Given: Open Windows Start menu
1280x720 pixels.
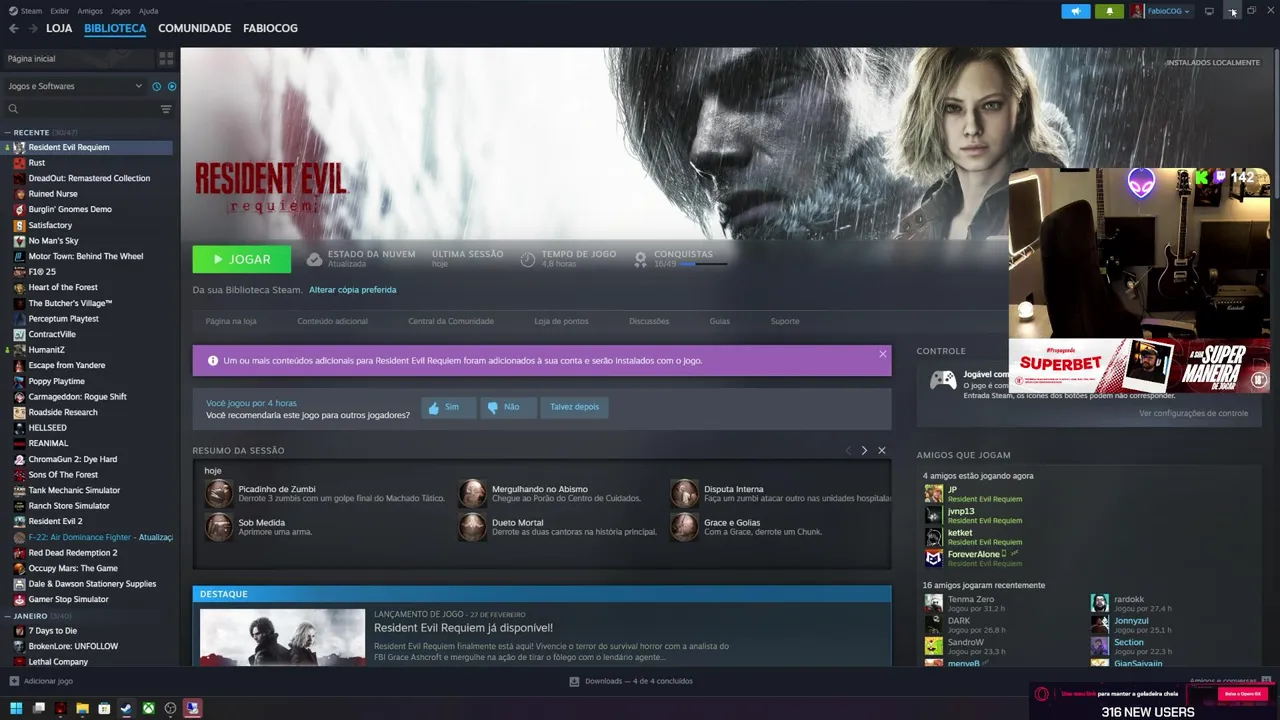Looking at the screenshot, I should tap(16, 709).
